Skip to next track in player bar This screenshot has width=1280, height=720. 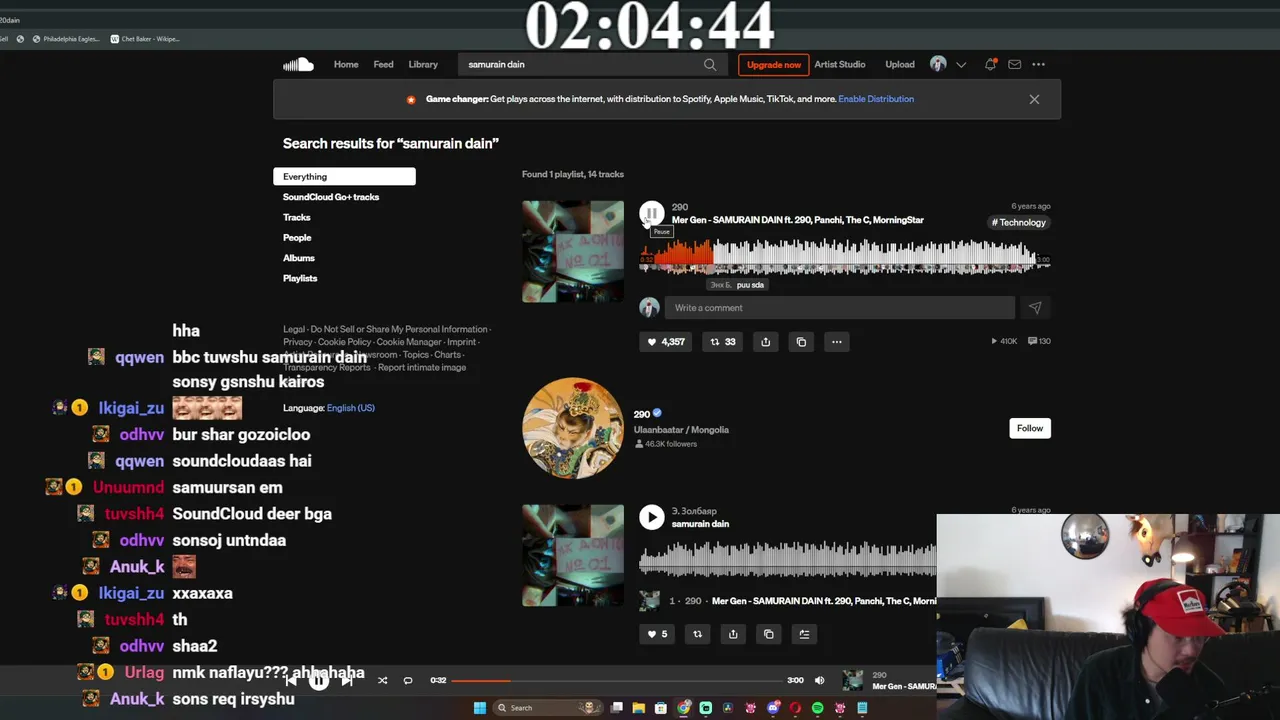tap(348, 681)
